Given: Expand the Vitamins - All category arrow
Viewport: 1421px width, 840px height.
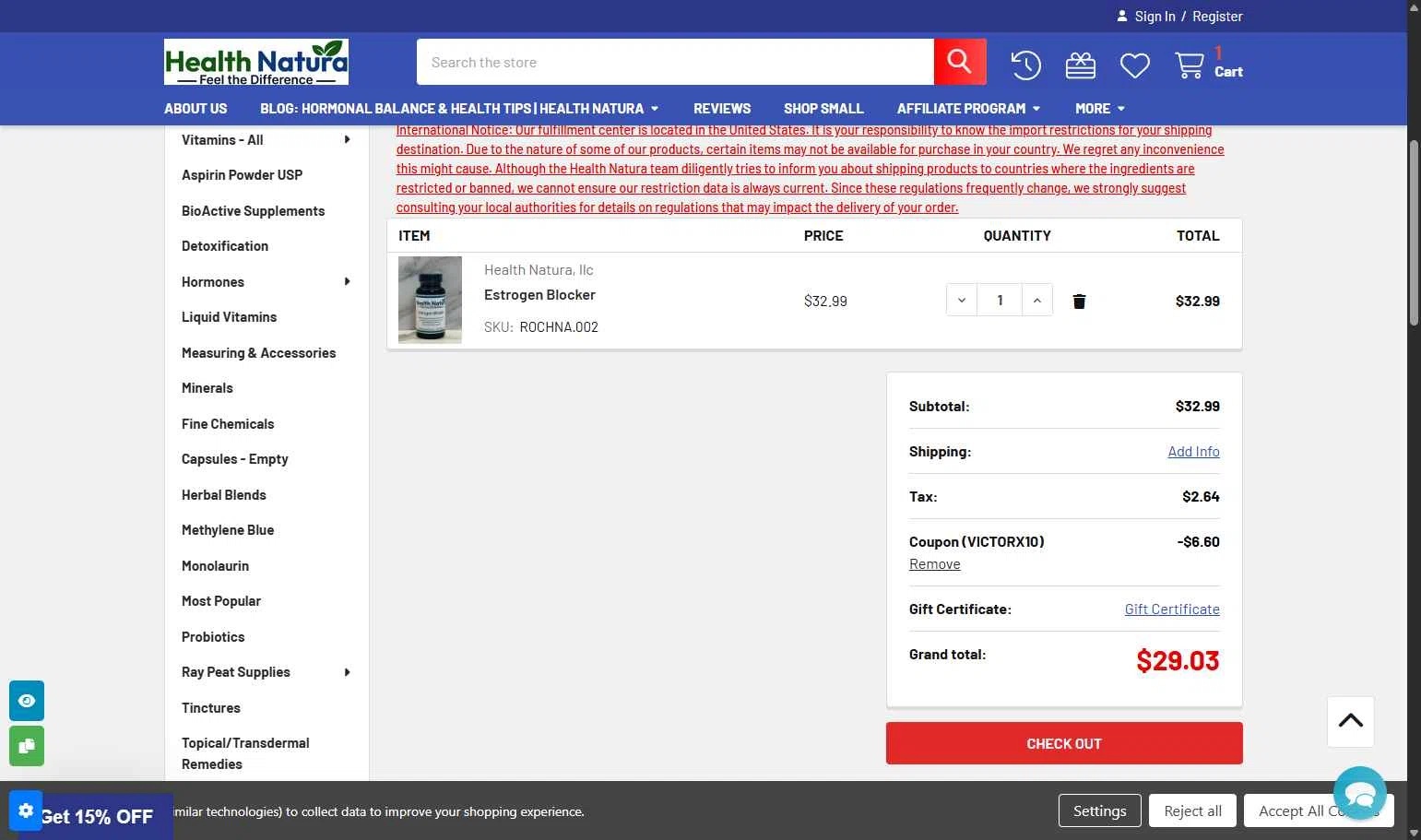Looking at the screenshot, I should (x=347, y=140).
